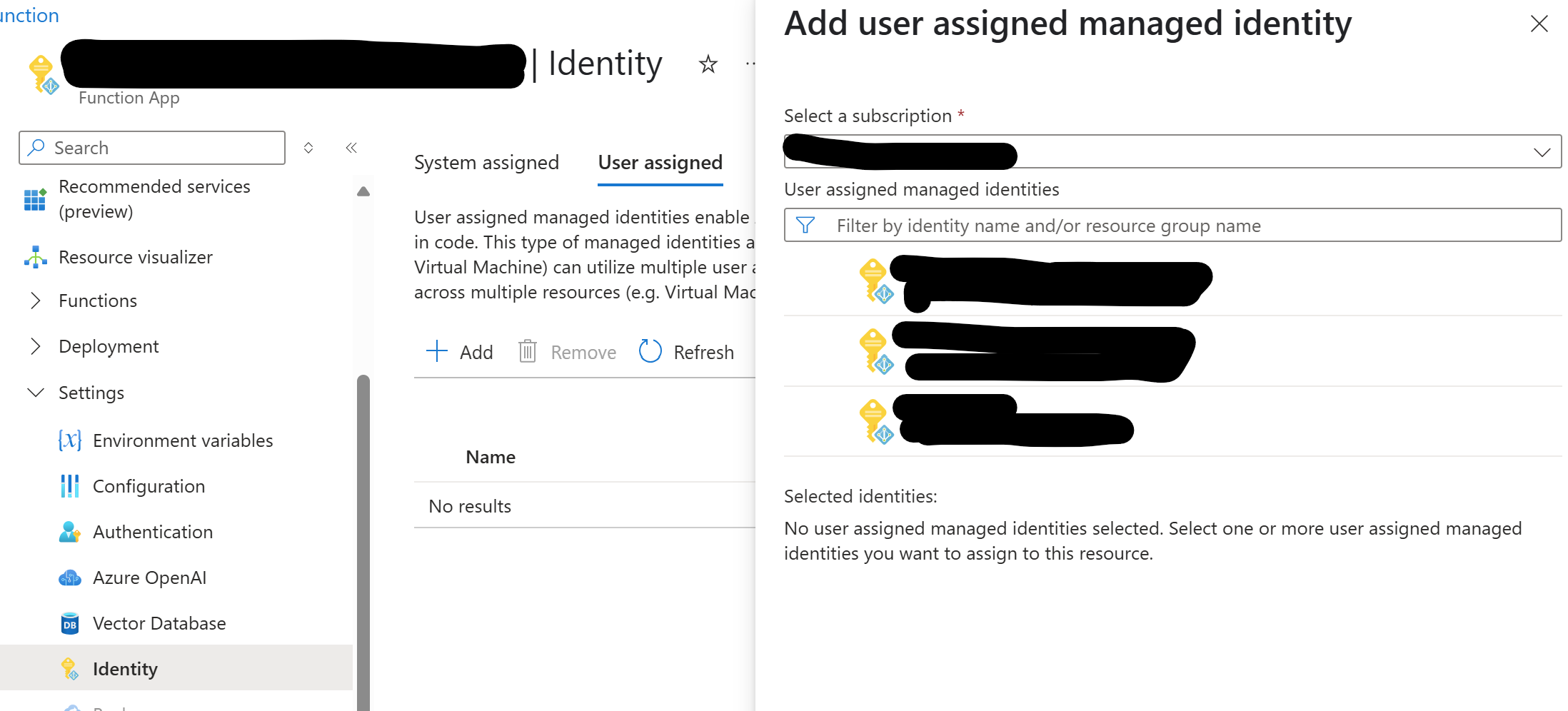1568x711 pixels.
Task: Open the Identity menu item
Action: tap(176, 668)
